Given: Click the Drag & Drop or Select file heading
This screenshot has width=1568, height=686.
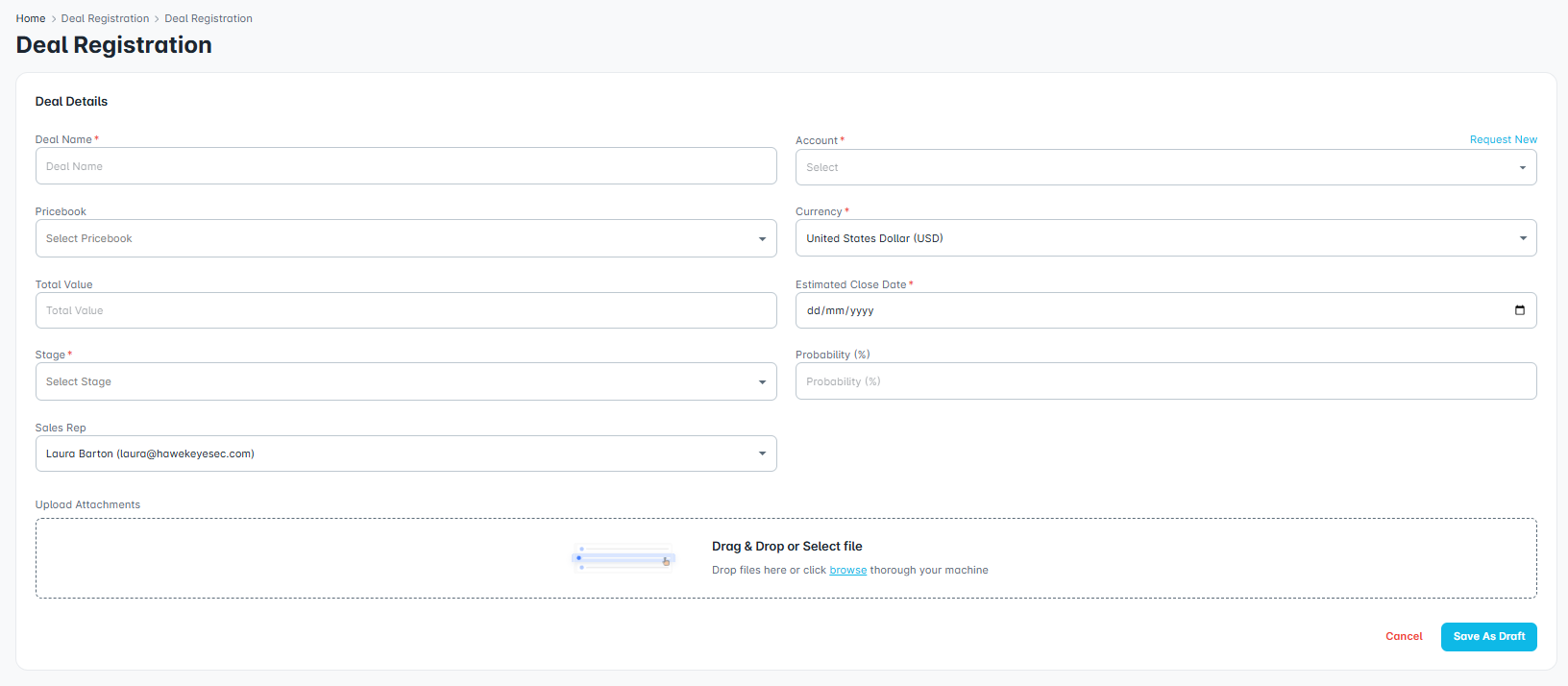Looking at the screenshot, I should (x=786, y=546).
